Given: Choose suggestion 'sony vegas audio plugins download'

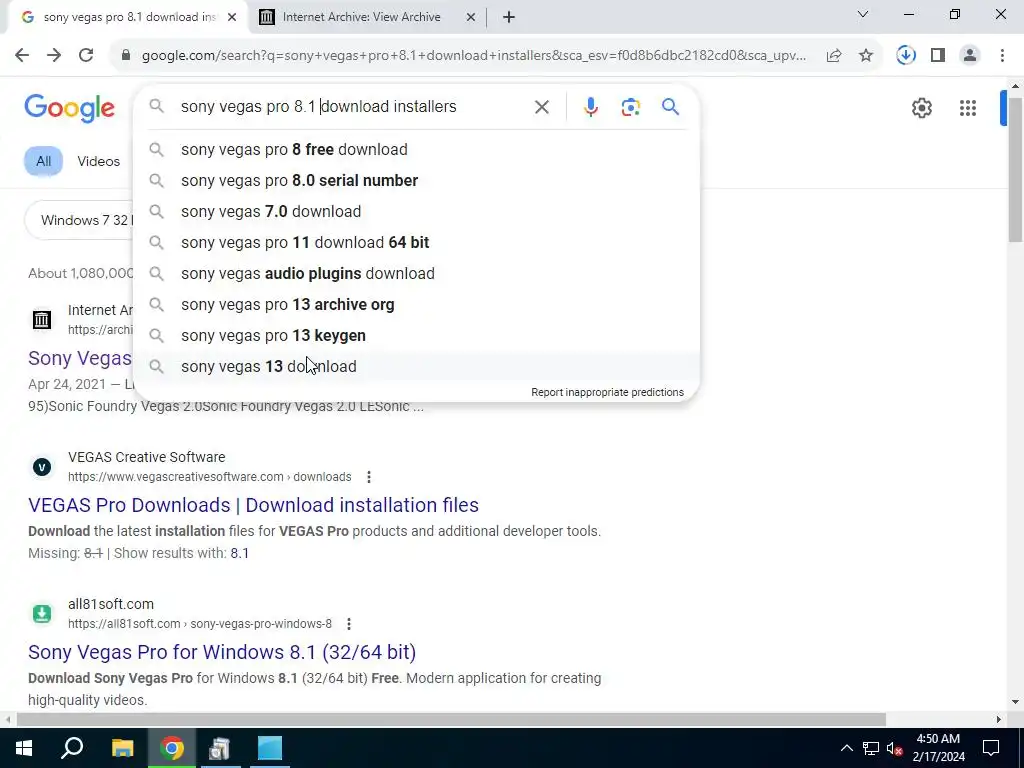Looking at the screenshot, I should pyautogui.click(x=416, y=274).
